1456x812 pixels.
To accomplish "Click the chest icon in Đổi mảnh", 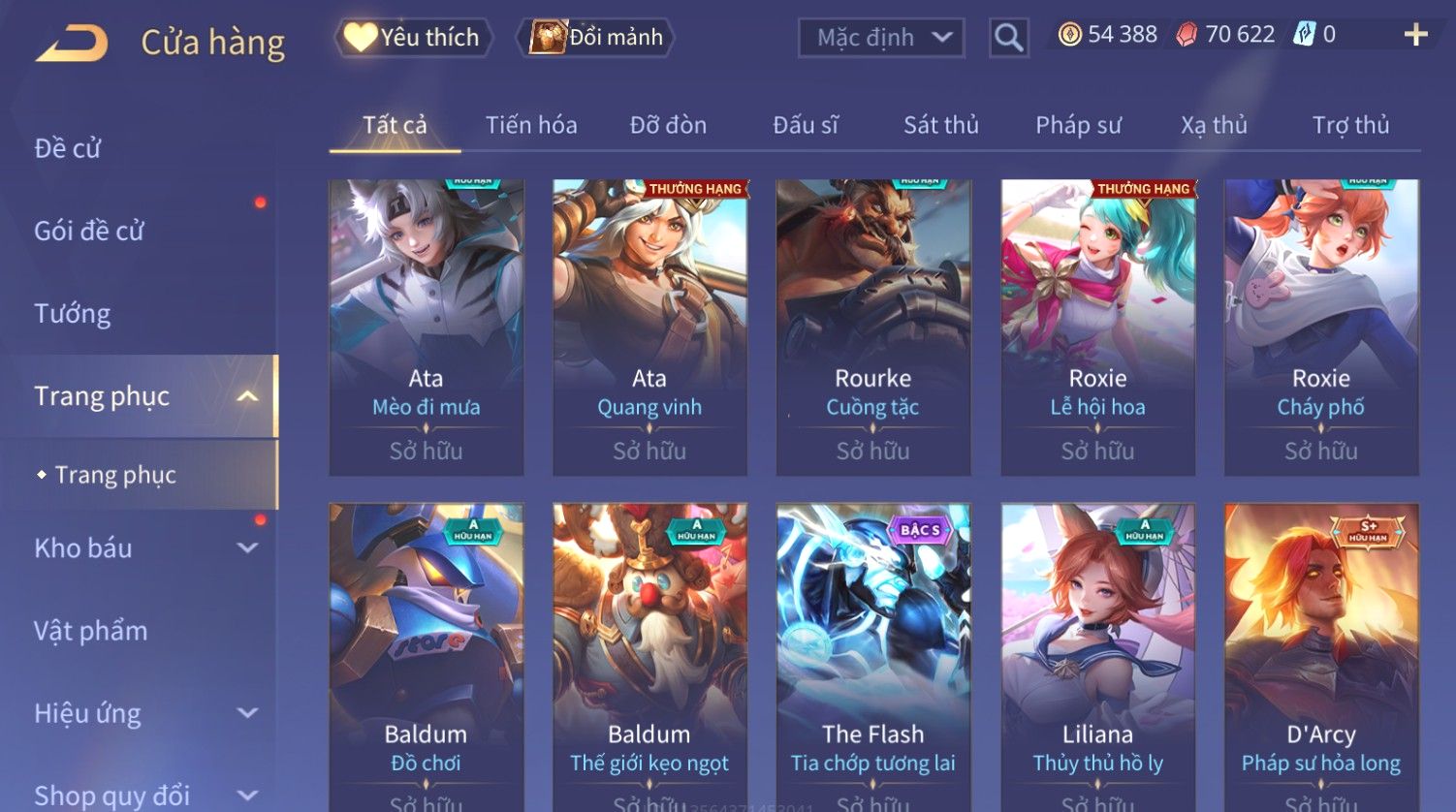I will click(548, 37).
